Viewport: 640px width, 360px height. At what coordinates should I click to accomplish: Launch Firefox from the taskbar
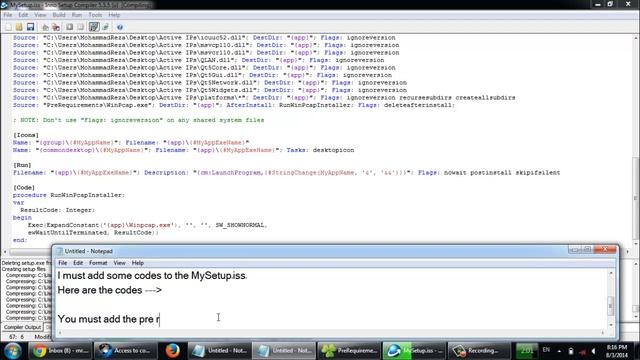pyautogui.click(x=172, y=351)
